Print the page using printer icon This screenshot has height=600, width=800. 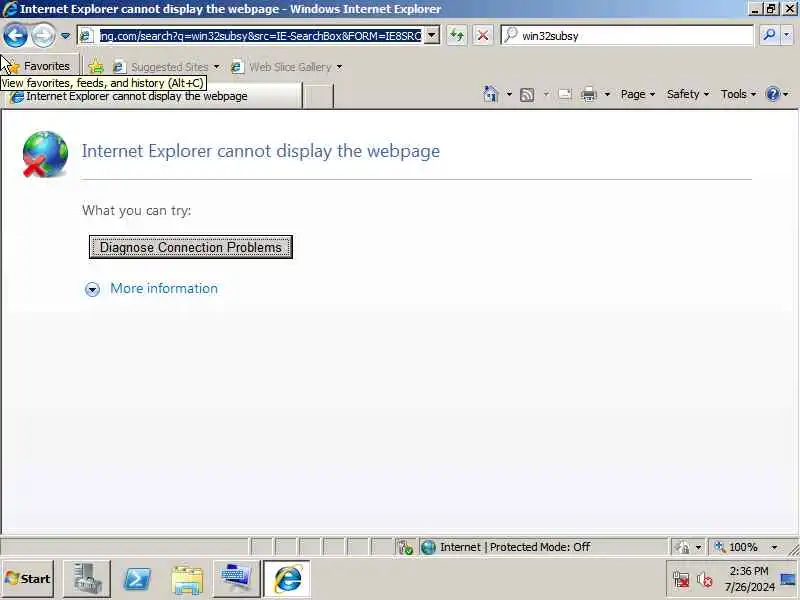click(589, 94)
